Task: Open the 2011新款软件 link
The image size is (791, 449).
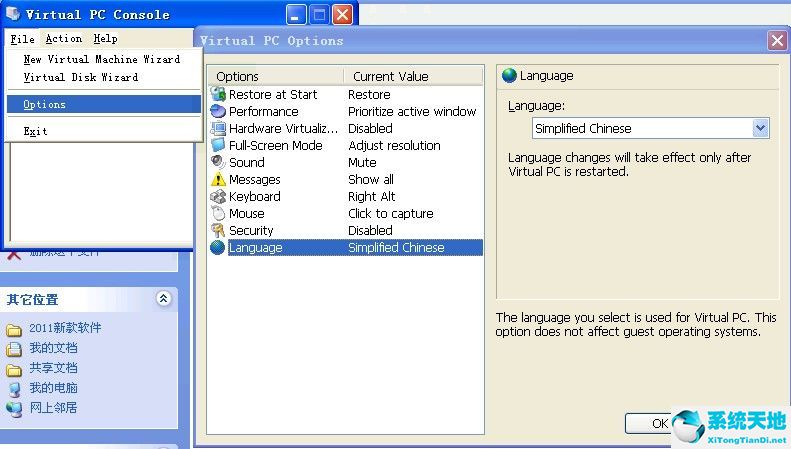Action: 65,328
